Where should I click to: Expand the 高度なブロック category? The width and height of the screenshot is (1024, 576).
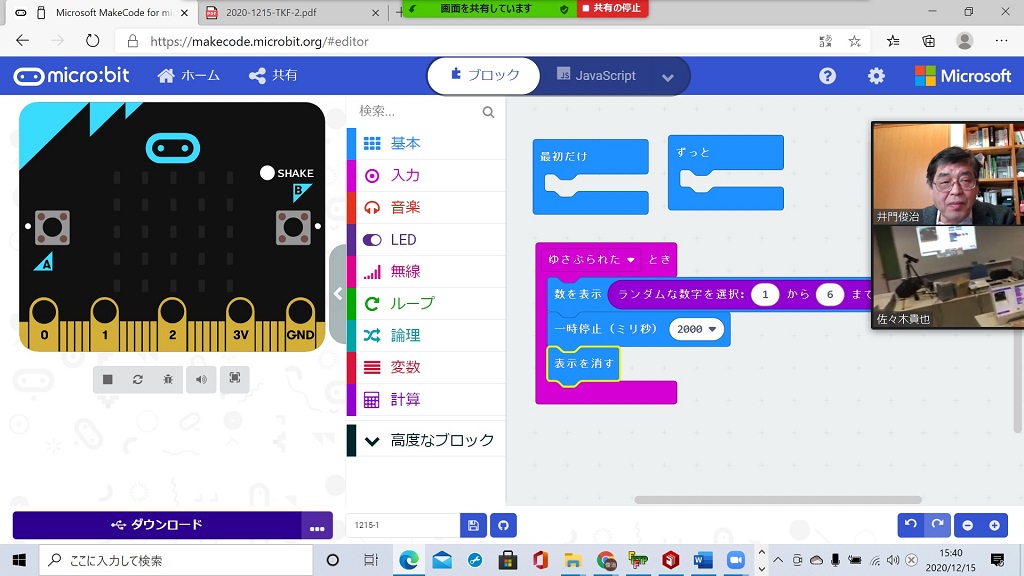430,440
